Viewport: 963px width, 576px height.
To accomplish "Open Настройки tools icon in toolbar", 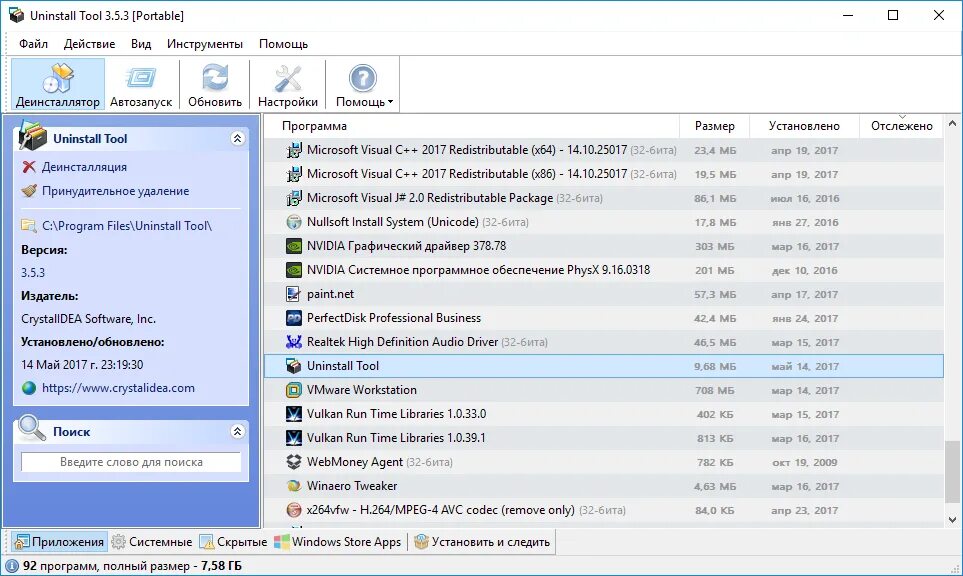I will 288,78.
